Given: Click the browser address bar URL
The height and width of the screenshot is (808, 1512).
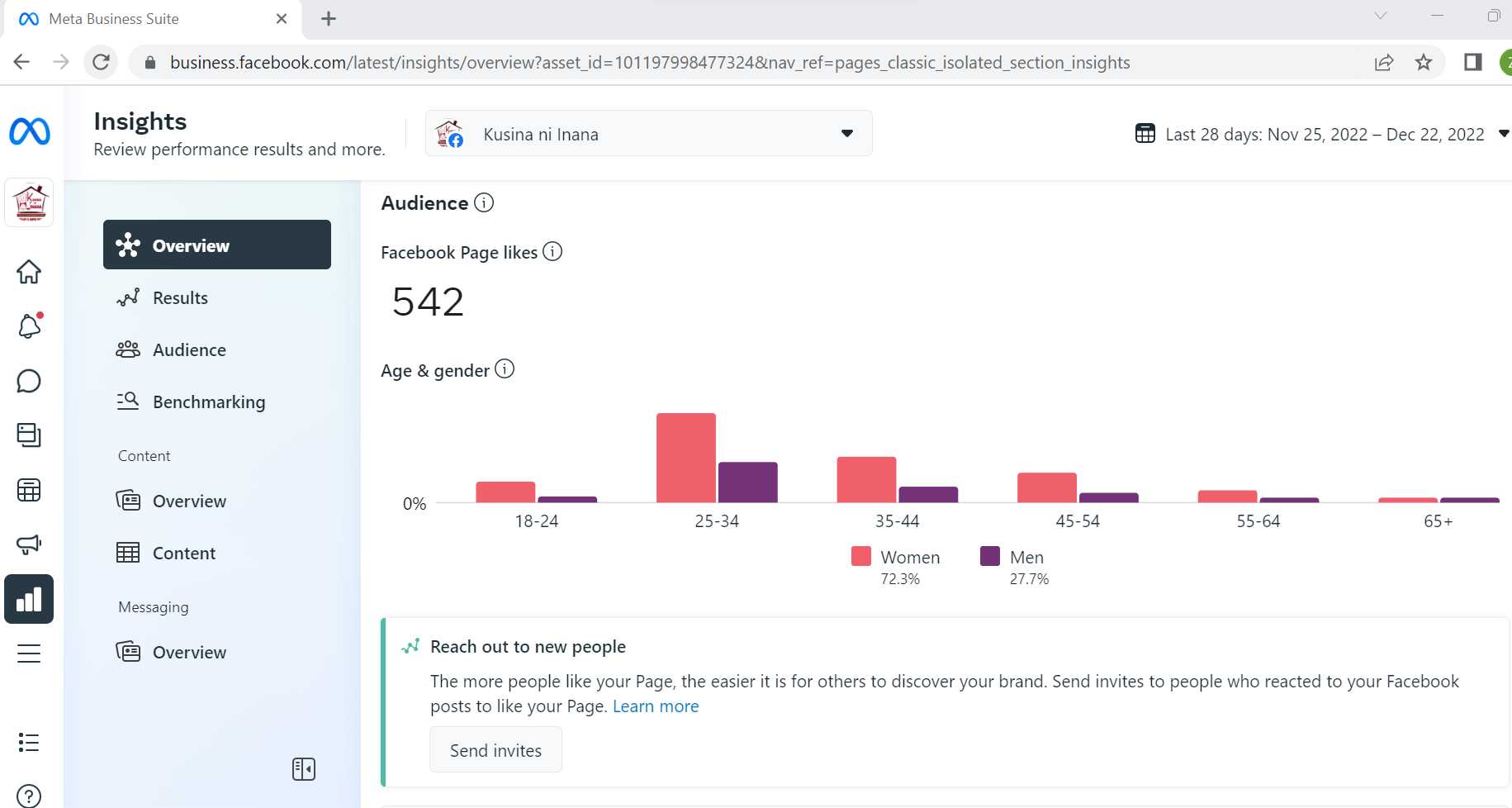Looking at the screenshot, I should [x=649, y=63].
